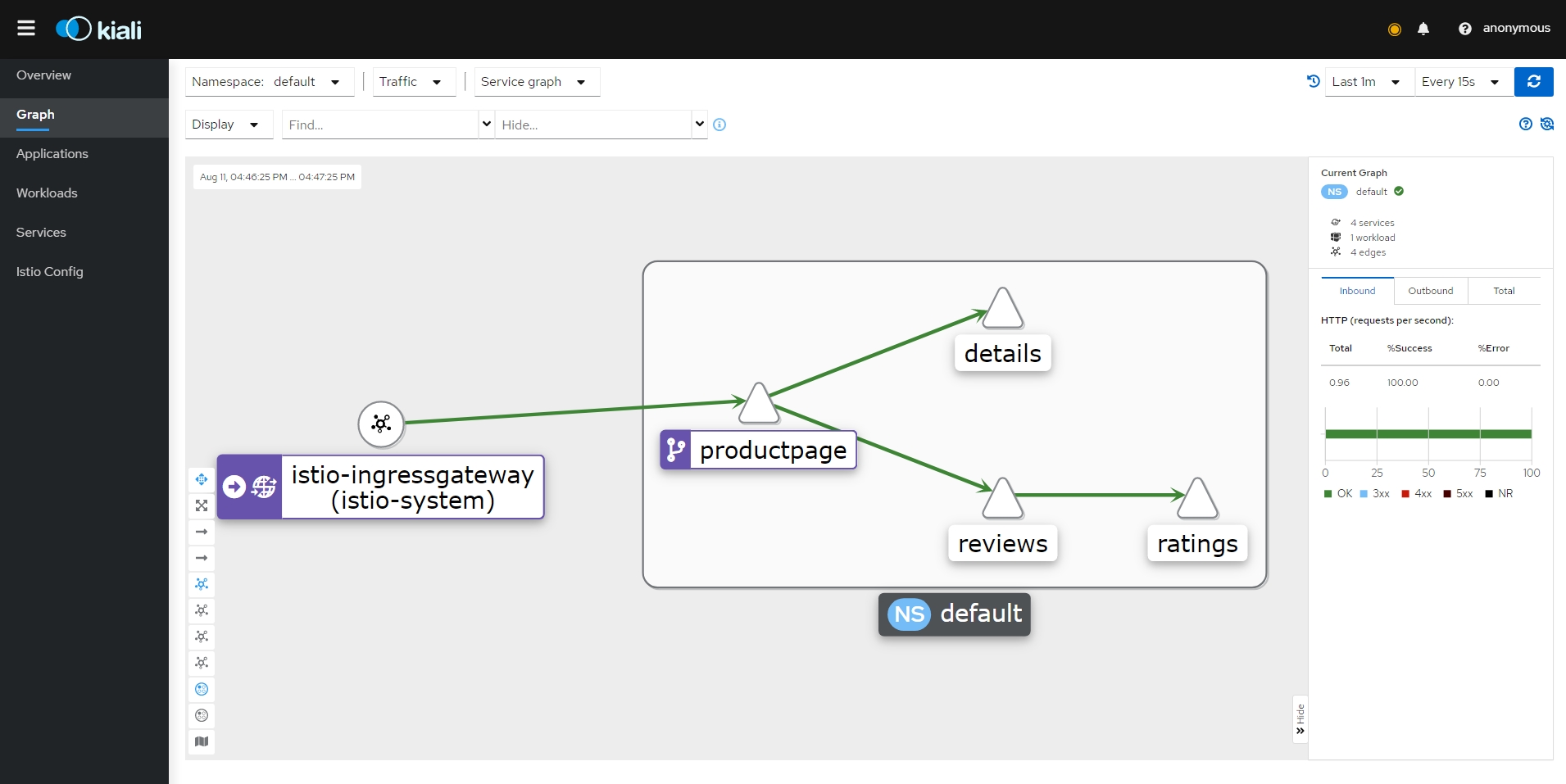Viewport: 1566px width, 784px height.
Task: Open Istio Config in the sidebar
Action: [50, 272]
